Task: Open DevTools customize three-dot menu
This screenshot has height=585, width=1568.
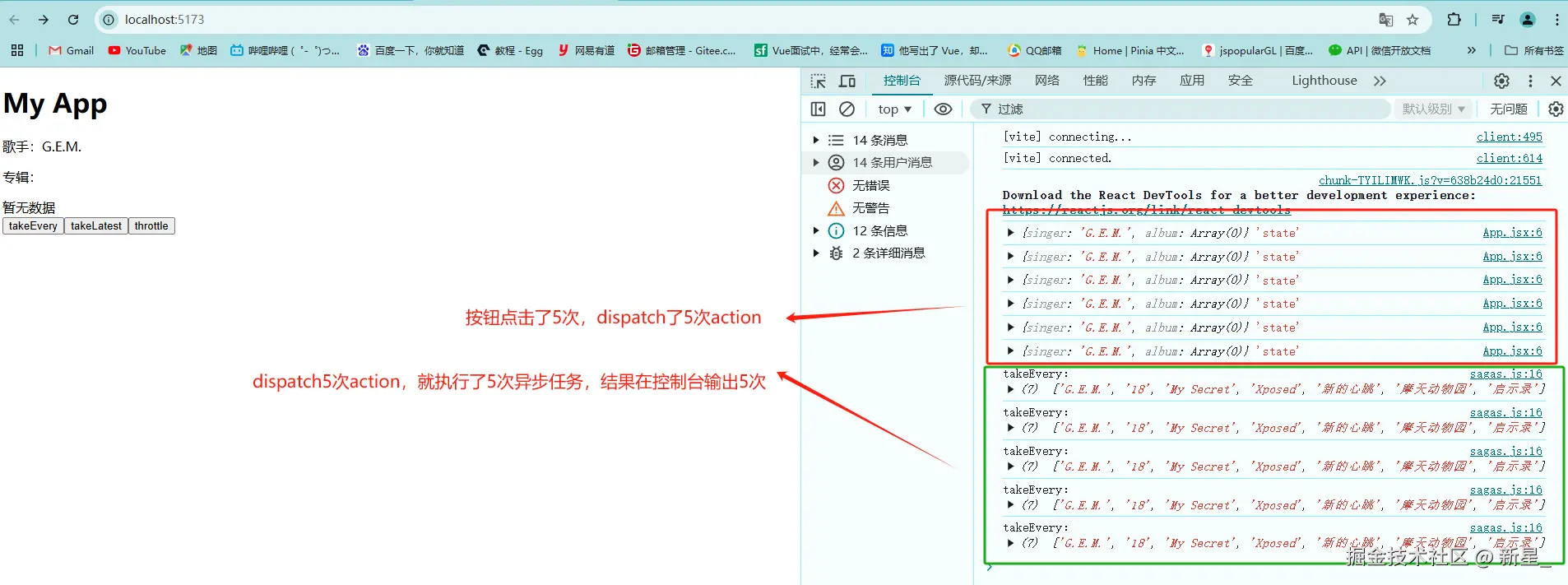Action: click(x=1530, y=81)
